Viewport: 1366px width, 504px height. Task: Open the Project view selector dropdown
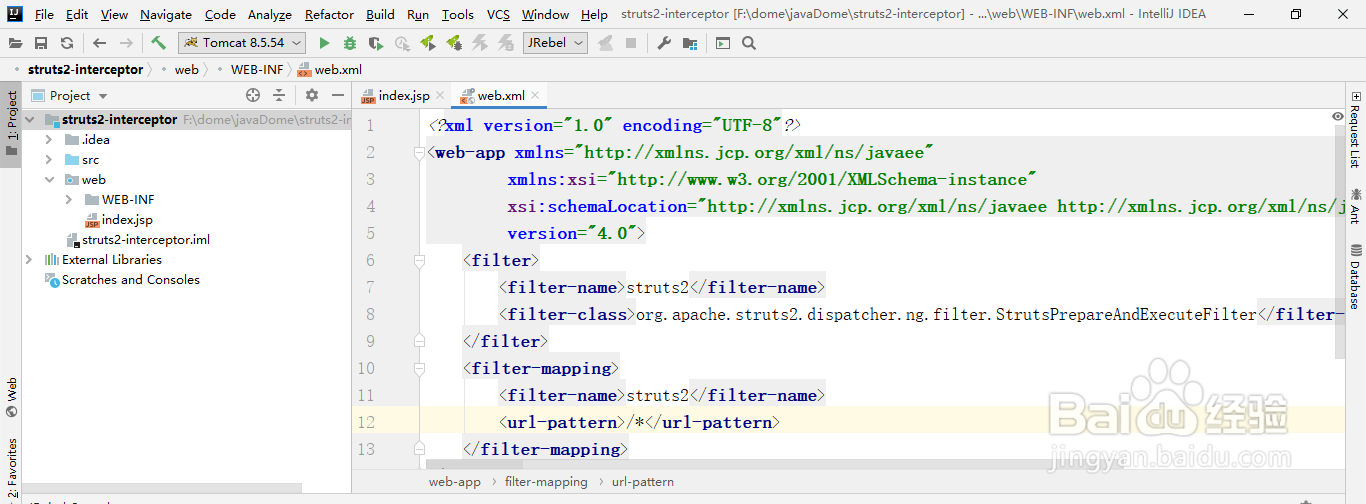coord(70,95)
